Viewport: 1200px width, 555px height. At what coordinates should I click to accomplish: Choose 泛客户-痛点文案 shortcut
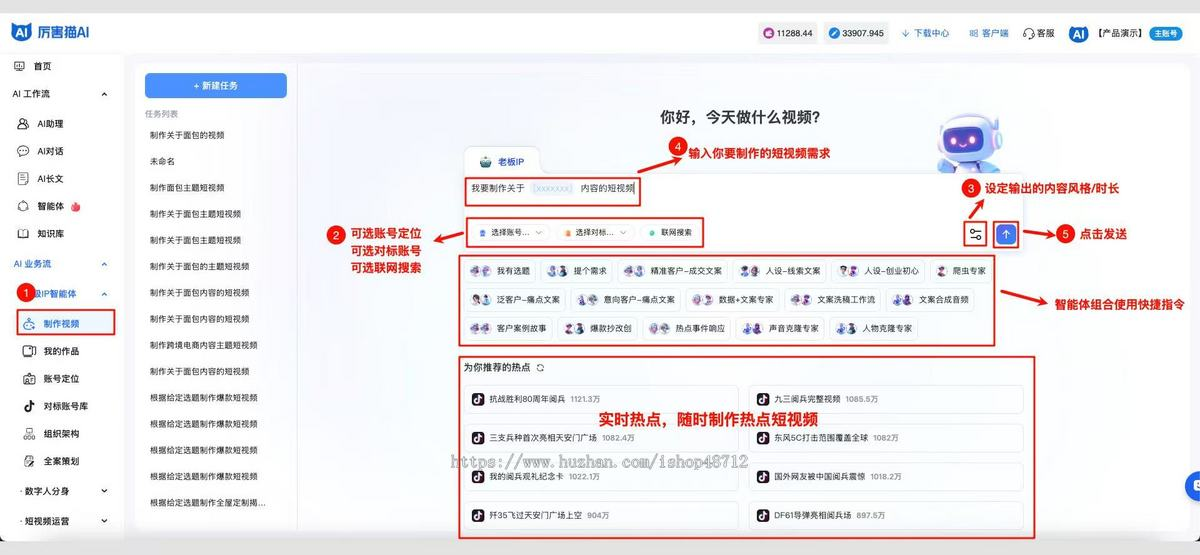click(x=515, y=299)
